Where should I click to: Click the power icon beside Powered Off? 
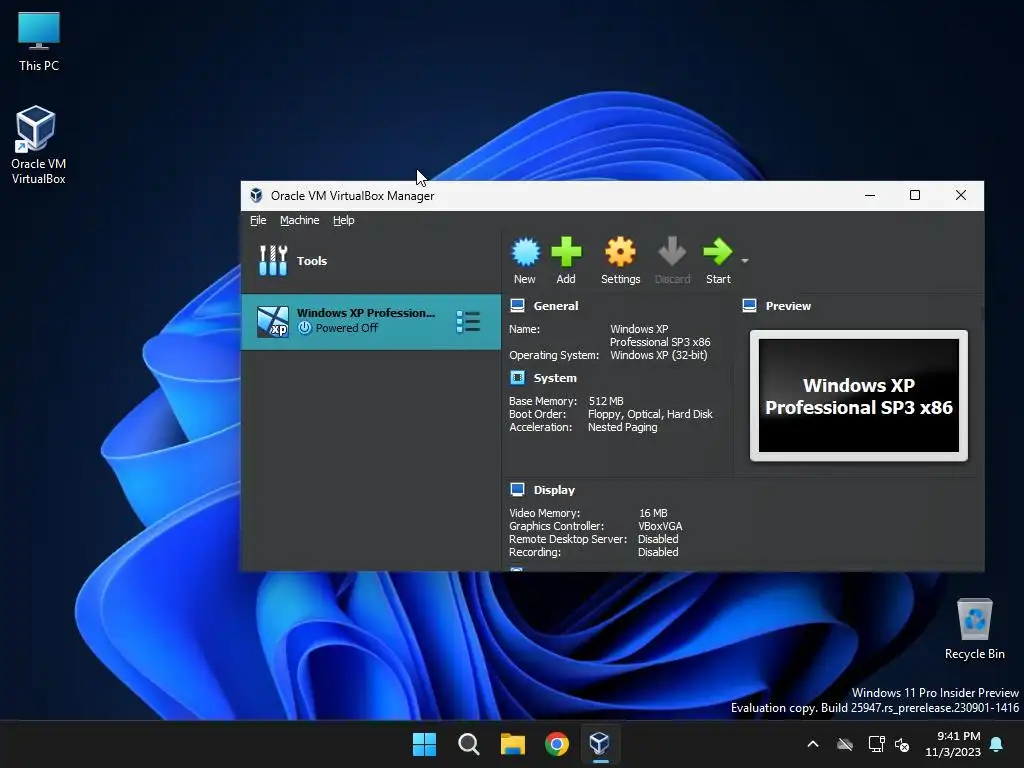tap(304, 328)
